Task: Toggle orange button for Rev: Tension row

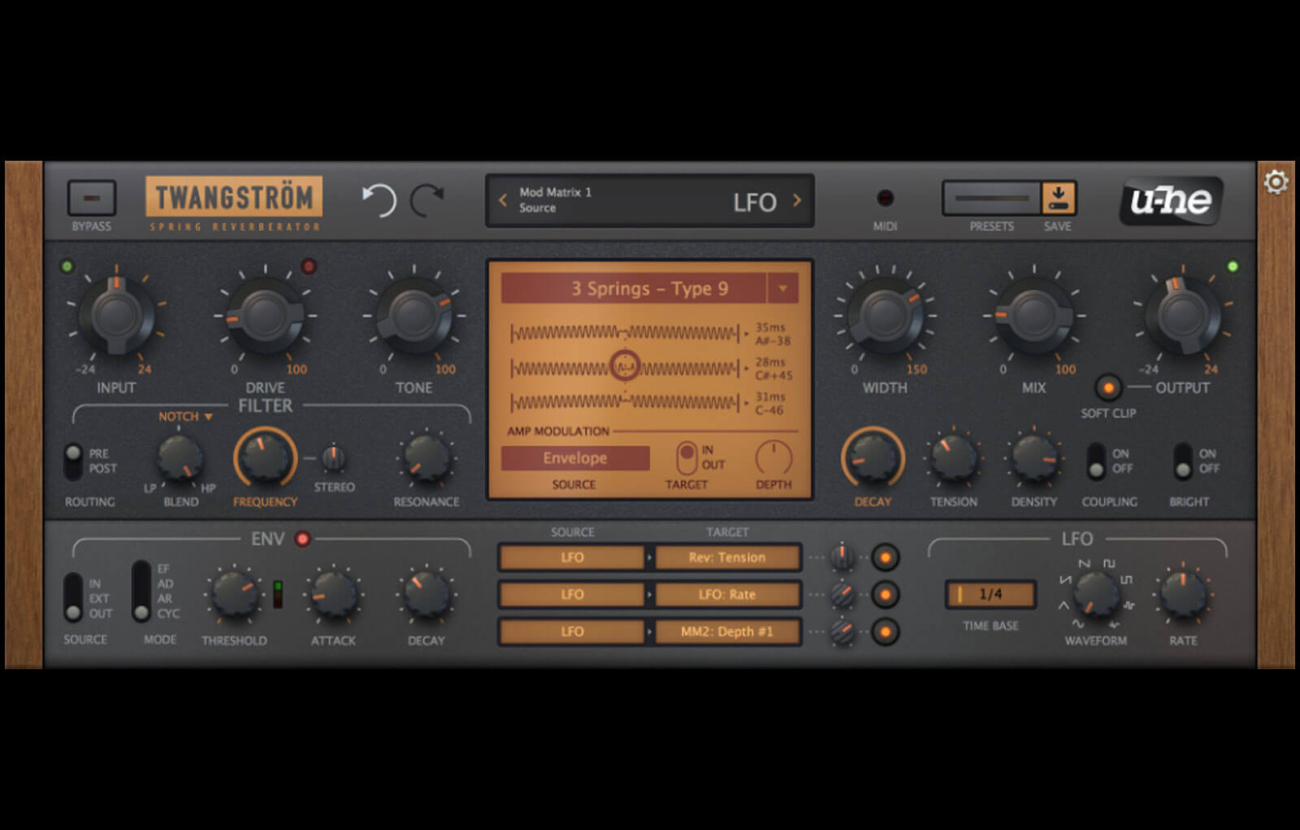Action: [x=885, y=557]
